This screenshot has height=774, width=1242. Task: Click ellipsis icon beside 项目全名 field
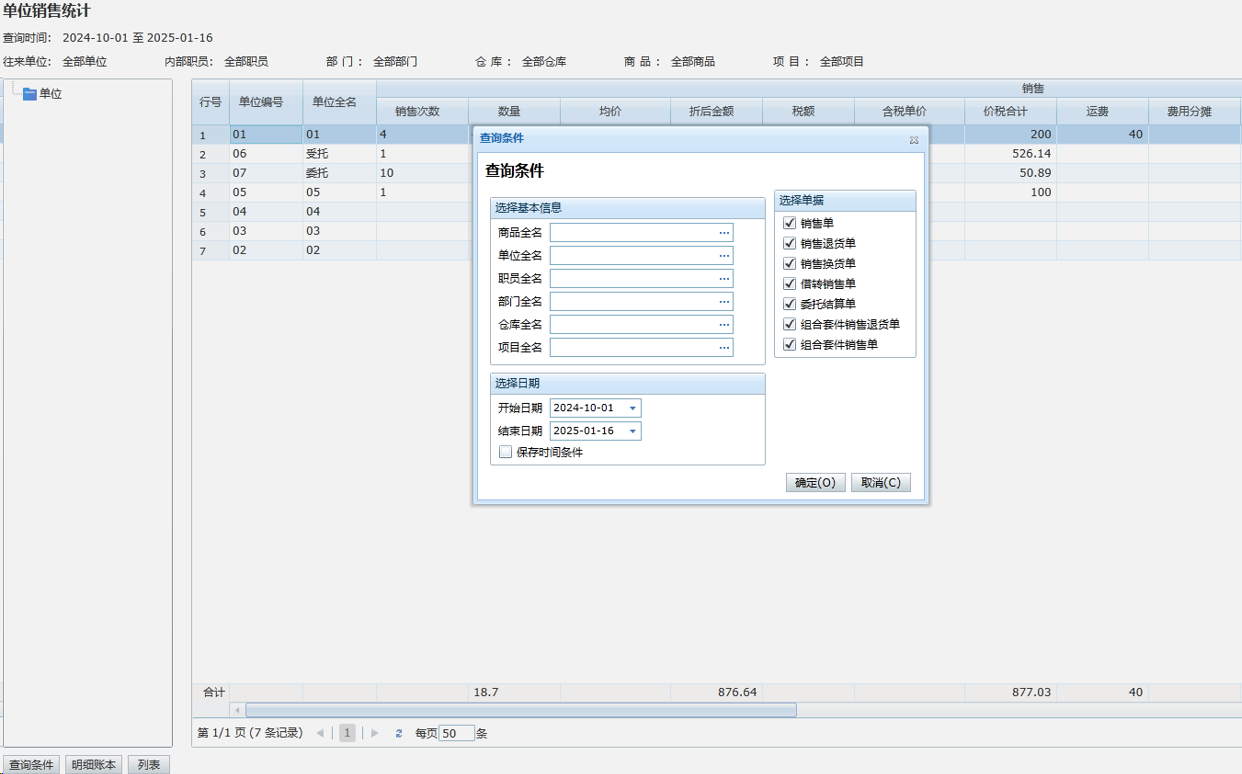point(724,348)
